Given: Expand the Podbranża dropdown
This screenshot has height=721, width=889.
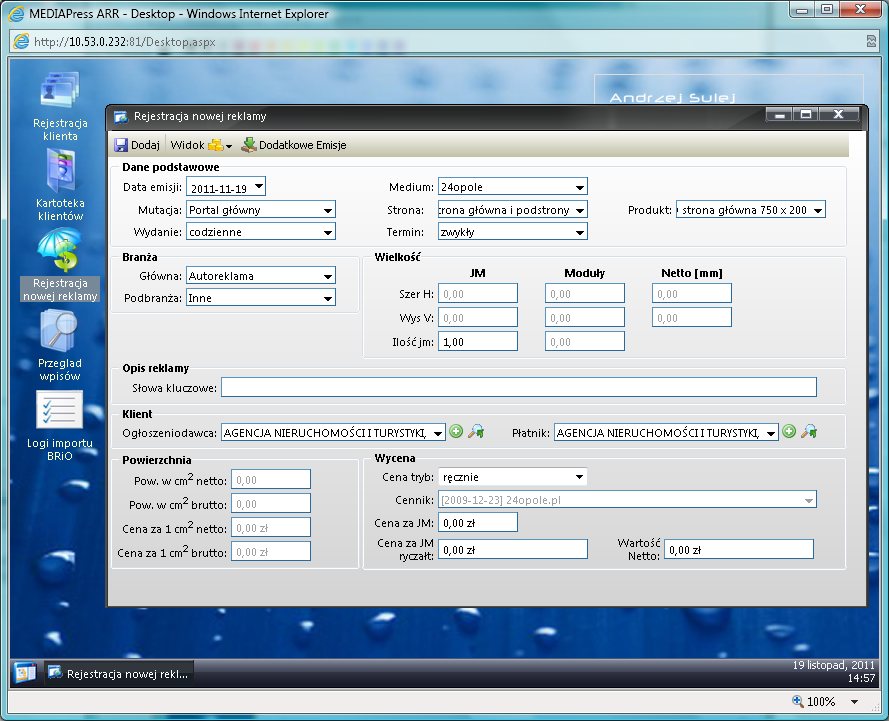Looking at the screenshot, I should (328, 299).
